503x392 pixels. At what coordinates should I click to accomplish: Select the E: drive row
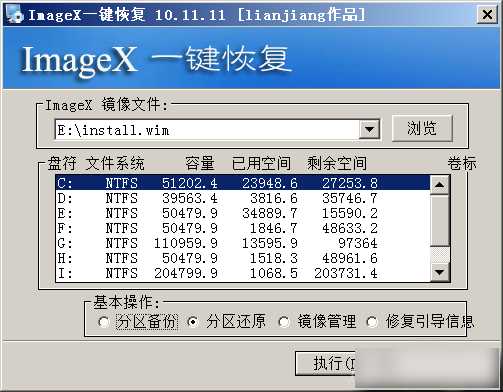pyautogui.click(x=243, y=213)
